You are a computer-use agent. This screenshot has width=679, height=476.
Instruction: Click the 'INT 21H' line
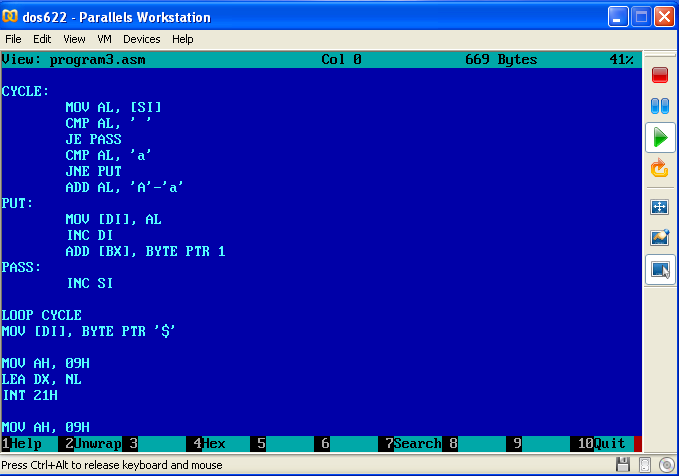coord(30,395)
